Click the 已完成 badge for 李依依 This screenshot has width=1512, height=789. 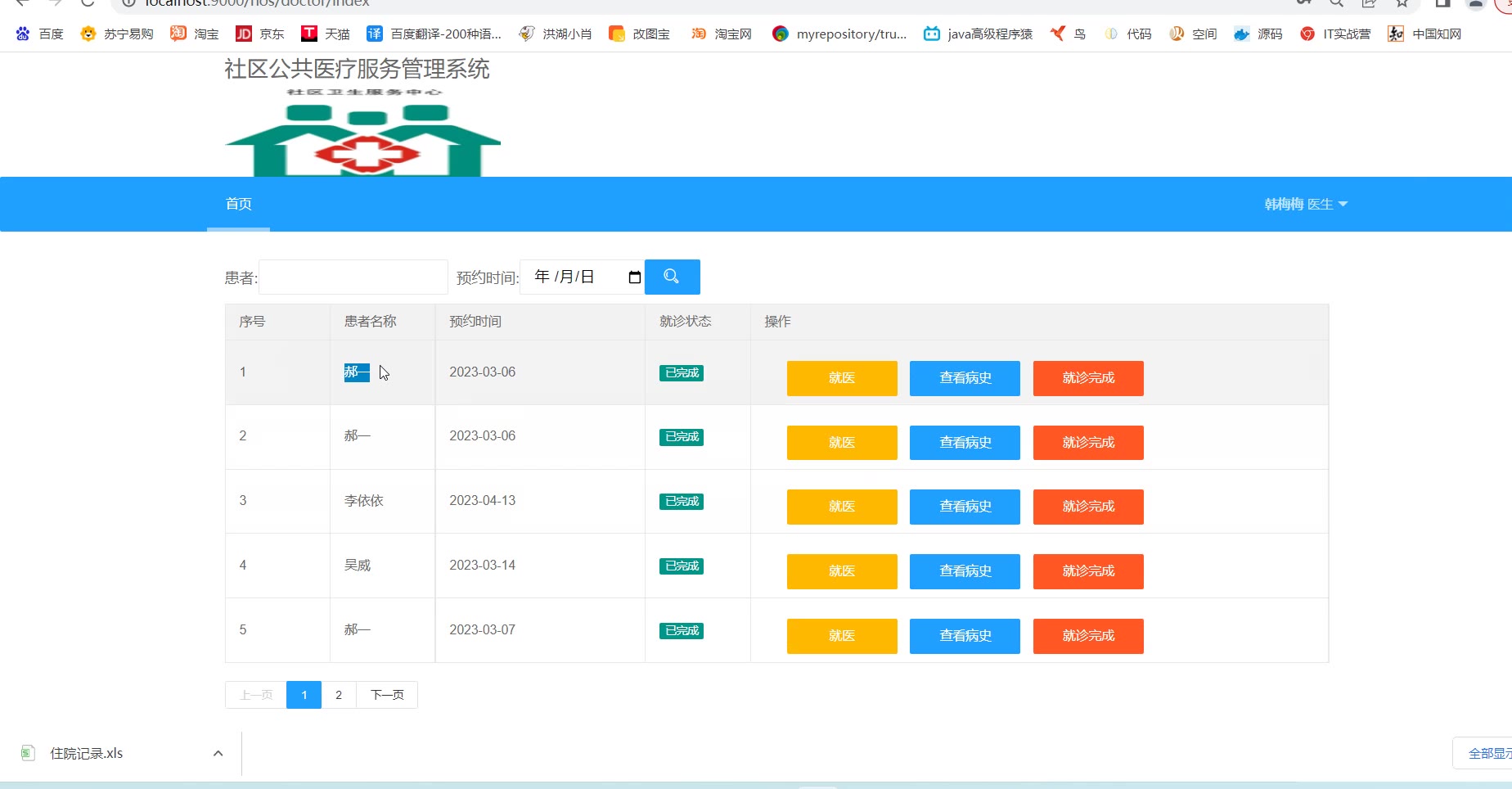click(682, 502)
